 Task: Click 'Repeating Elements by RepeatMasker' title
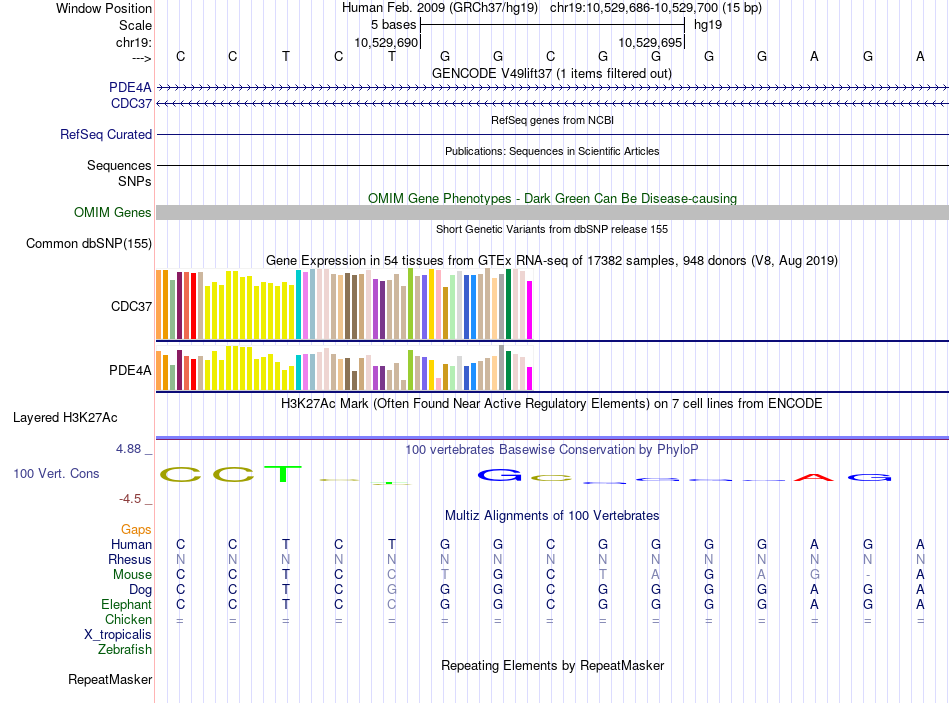point(553,666)
